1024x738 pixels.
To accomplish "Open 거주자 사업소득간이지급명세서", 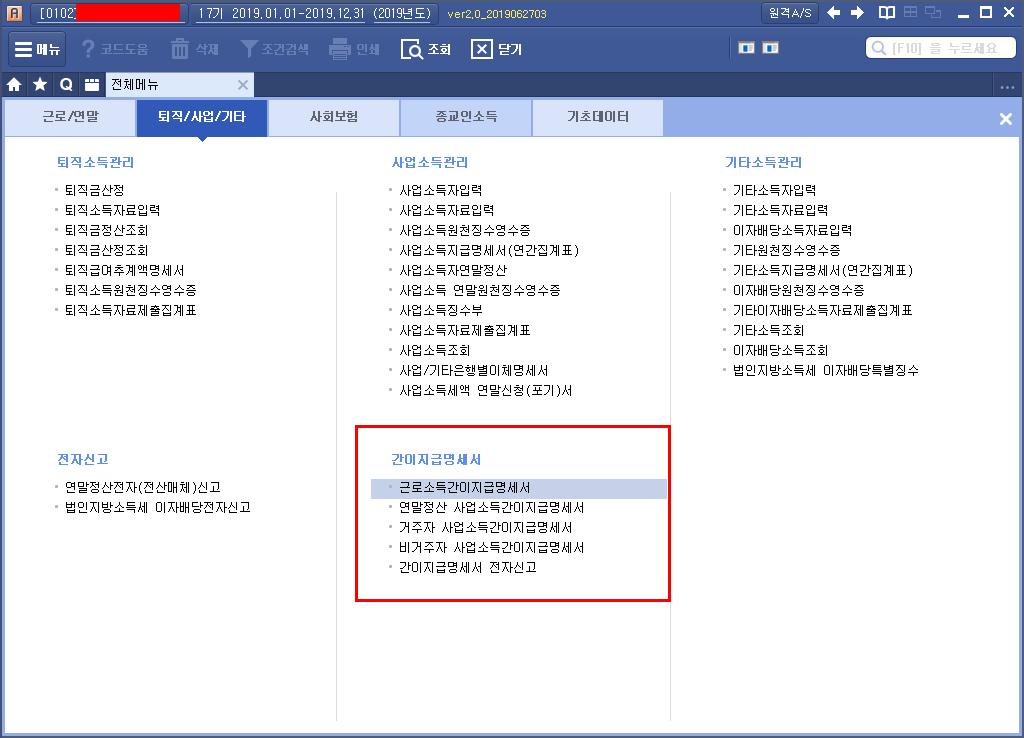I will click(x=486, y=528).
